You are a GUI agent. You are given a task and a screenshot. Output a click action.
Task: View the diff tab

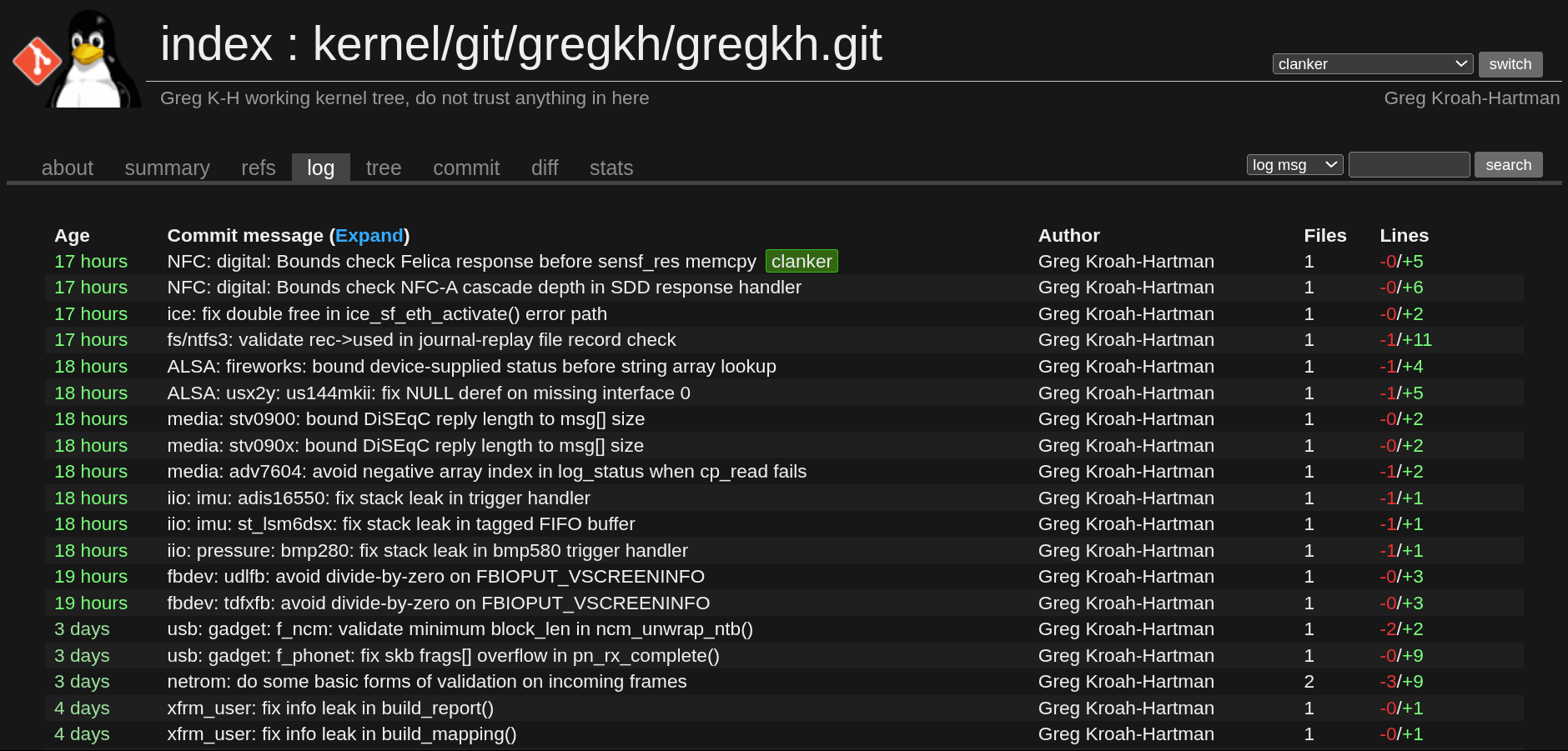pyautogui.click(x=544, y=168)
